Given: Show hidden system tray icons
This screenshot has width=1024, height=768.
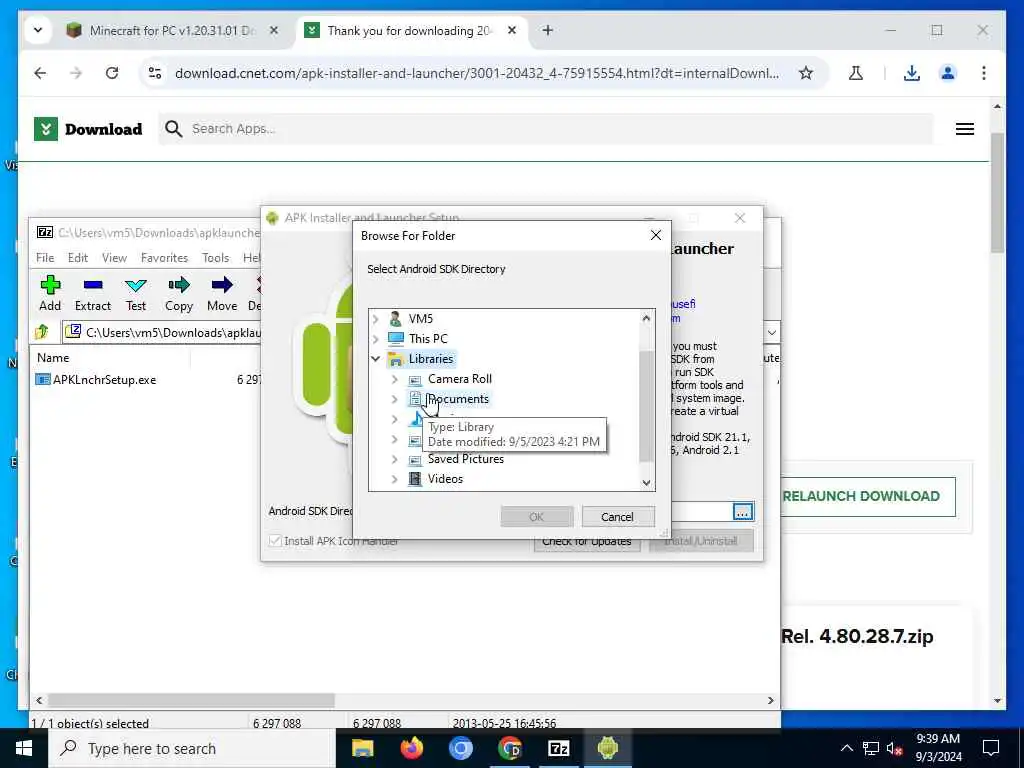Looking at the screenshot, I should (x=846, y=748).
